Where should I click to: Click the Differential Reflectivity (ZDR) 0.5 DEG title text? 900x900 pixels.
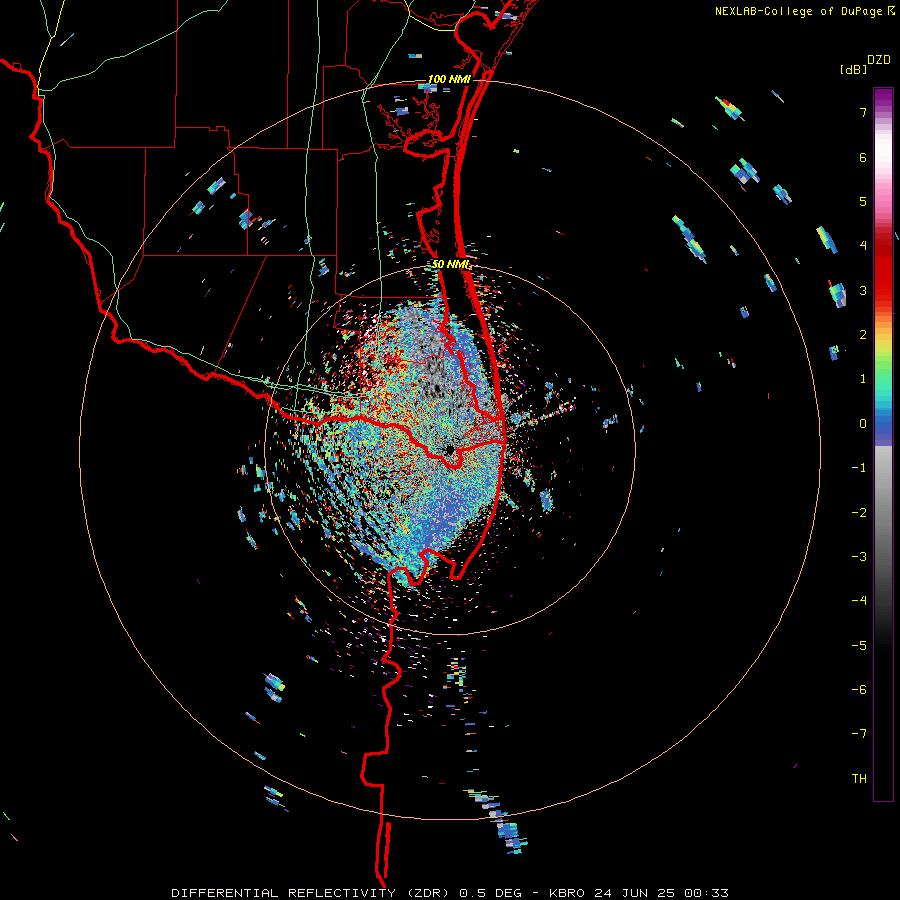[x=346, y=893]
